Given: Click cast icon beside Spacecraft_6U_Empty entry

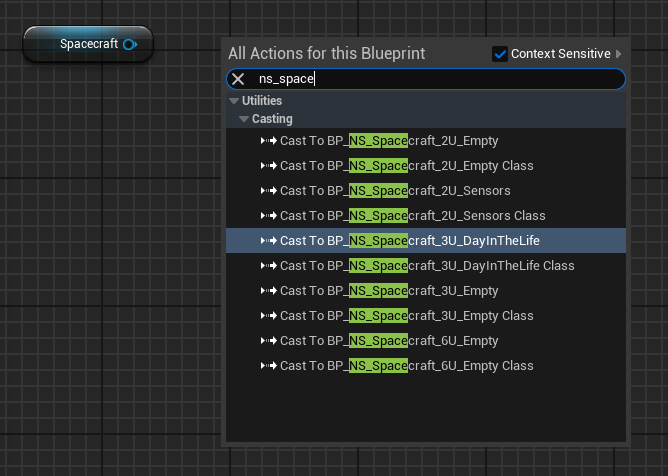Looking at the screenshot, I should coord(268,340).
